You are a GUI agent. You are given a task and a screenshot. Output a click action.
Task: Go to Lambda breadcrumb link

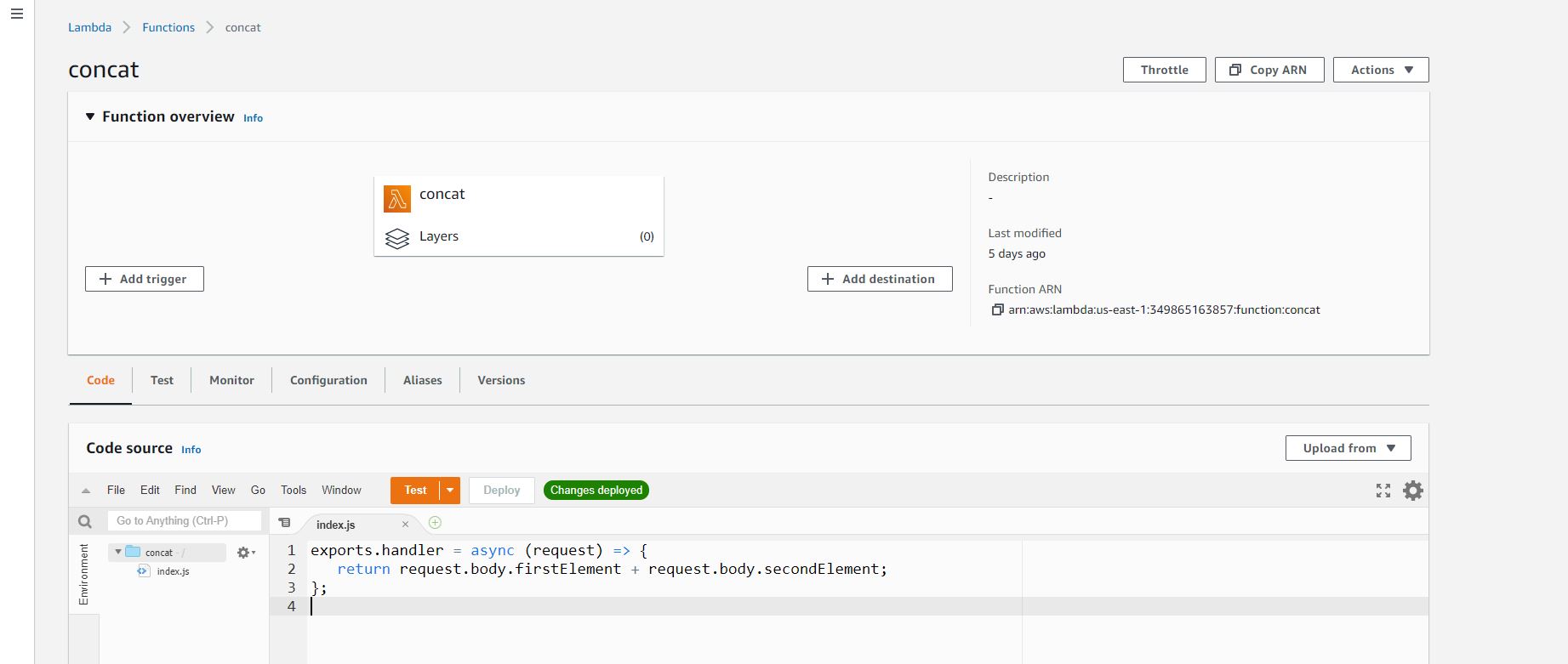point(89,27)
